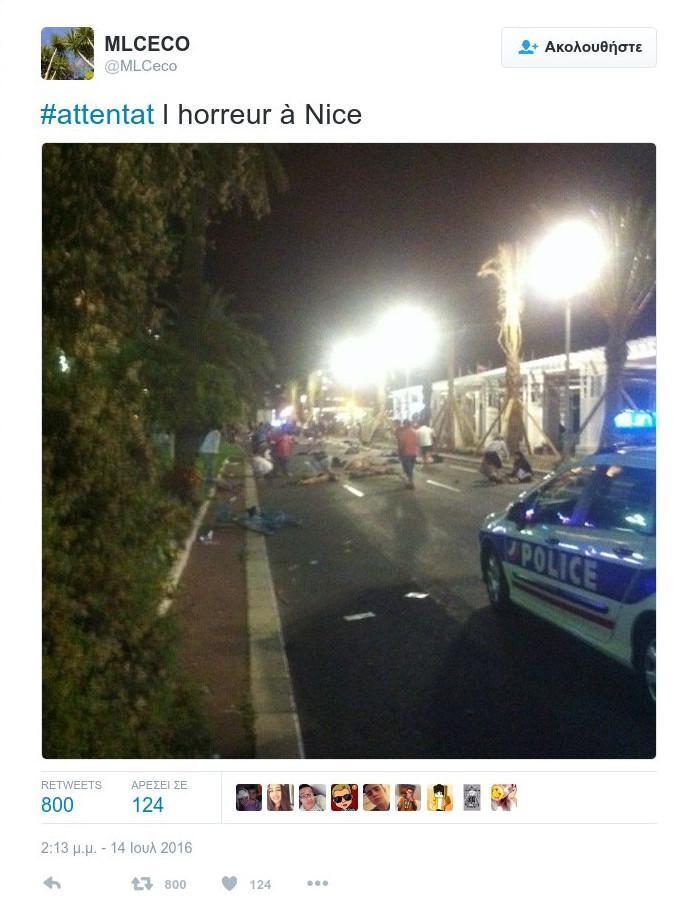Click the reply arrow icon

point(52,883)
